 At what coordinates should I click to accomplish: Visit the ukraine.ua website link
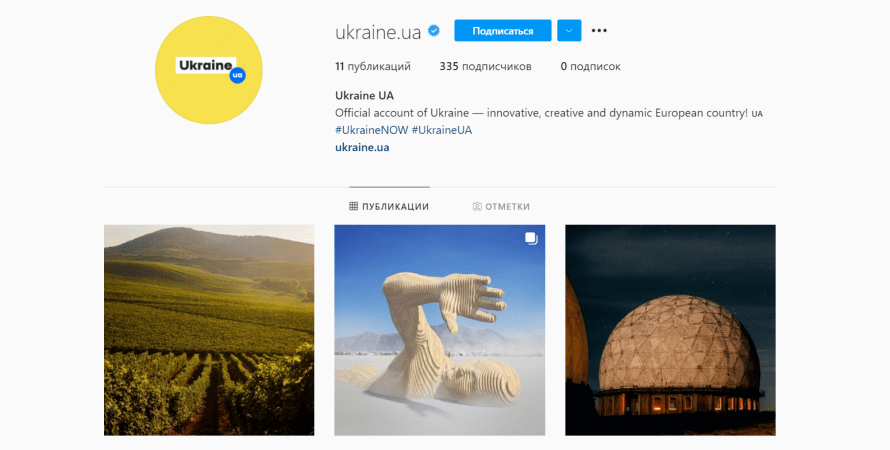click(362, 148)
